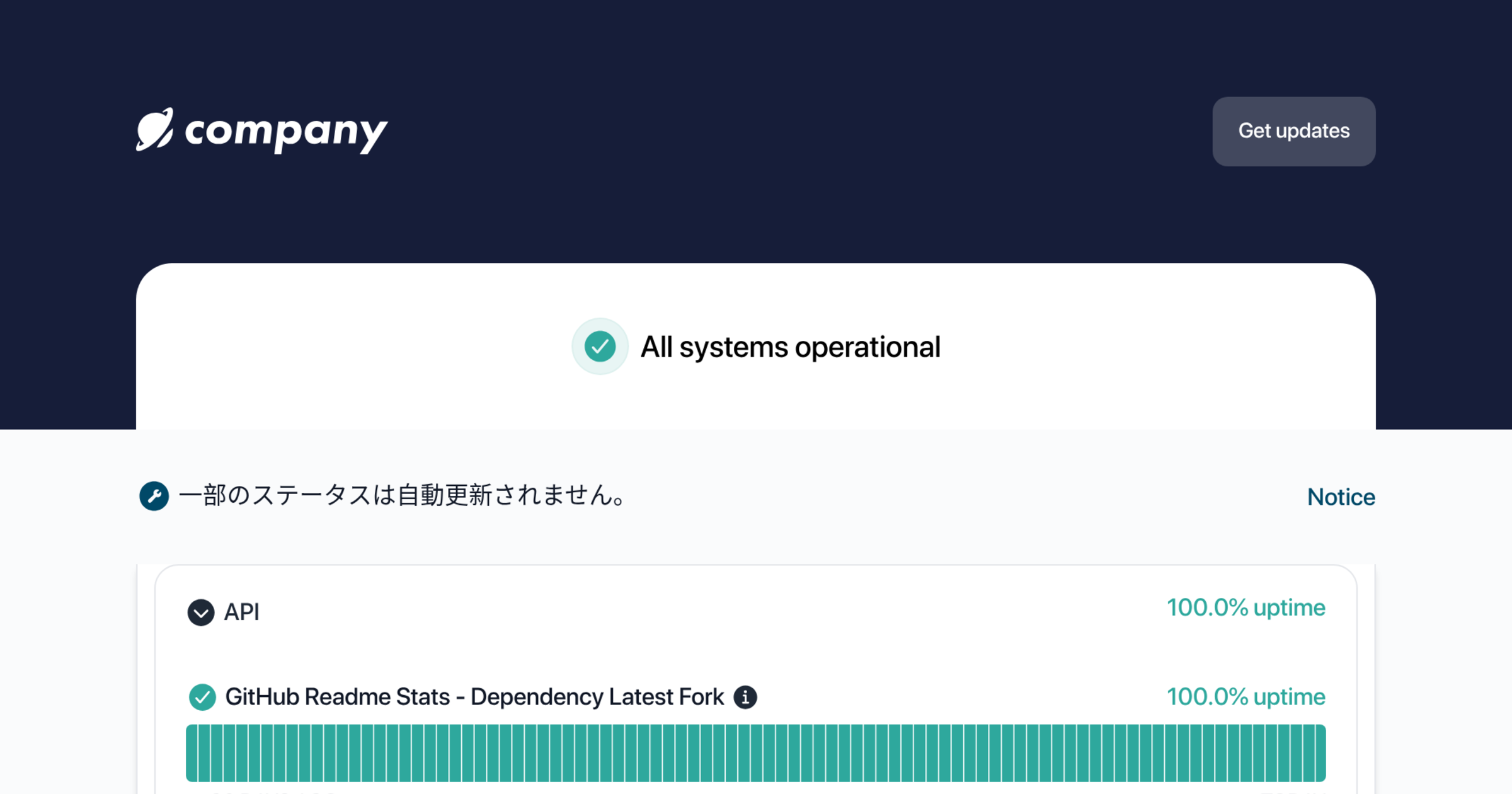
Task: Click the middle of the uptime bar chart
Action: [x=756, y=753]
